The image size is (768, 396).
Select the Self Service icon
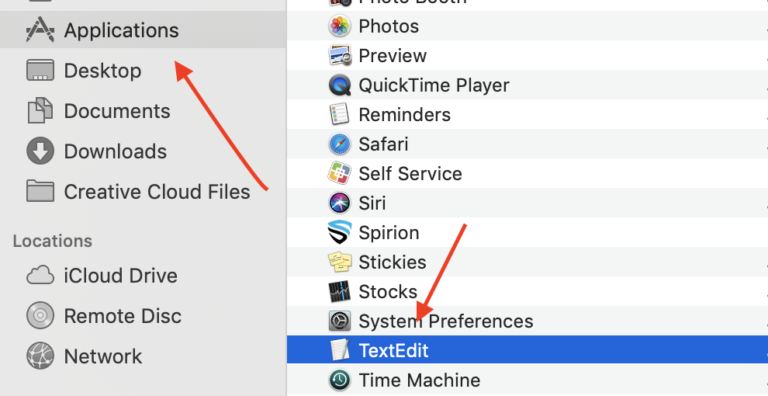pyautogui.click(x=339, y=173)
